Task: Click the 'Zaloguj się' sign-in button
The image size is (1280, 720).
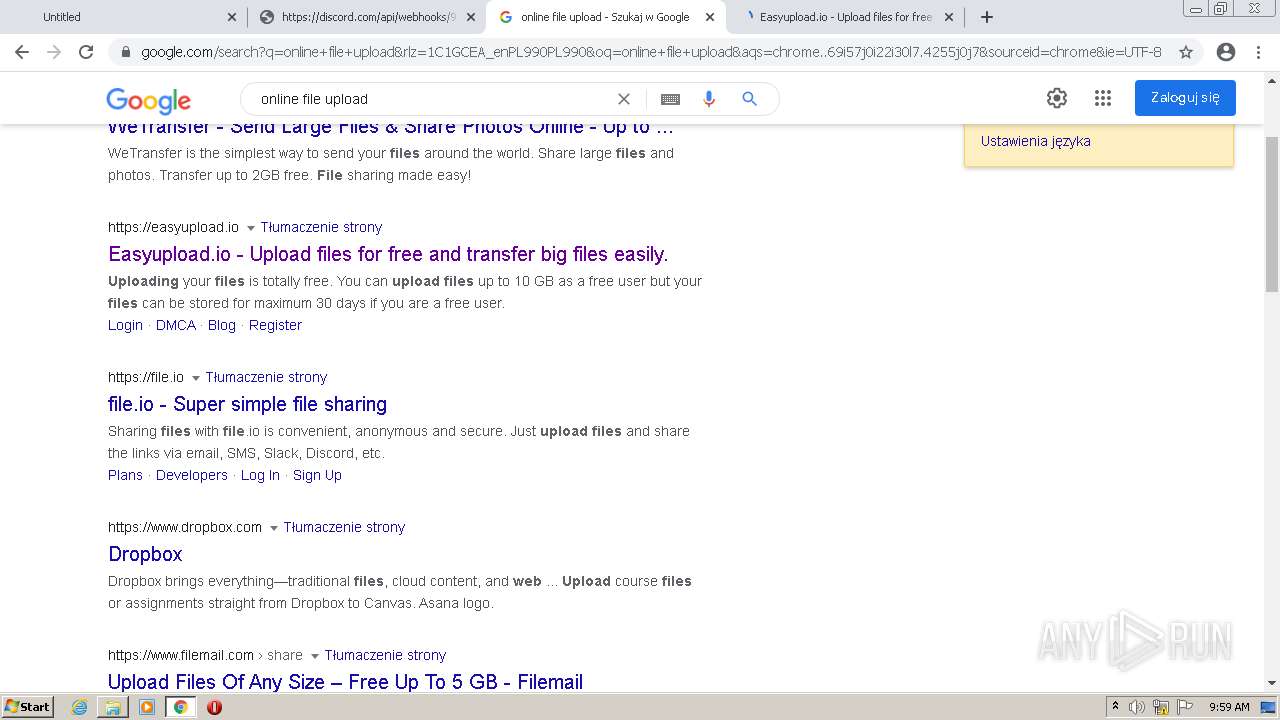Action: [1185, 98]
